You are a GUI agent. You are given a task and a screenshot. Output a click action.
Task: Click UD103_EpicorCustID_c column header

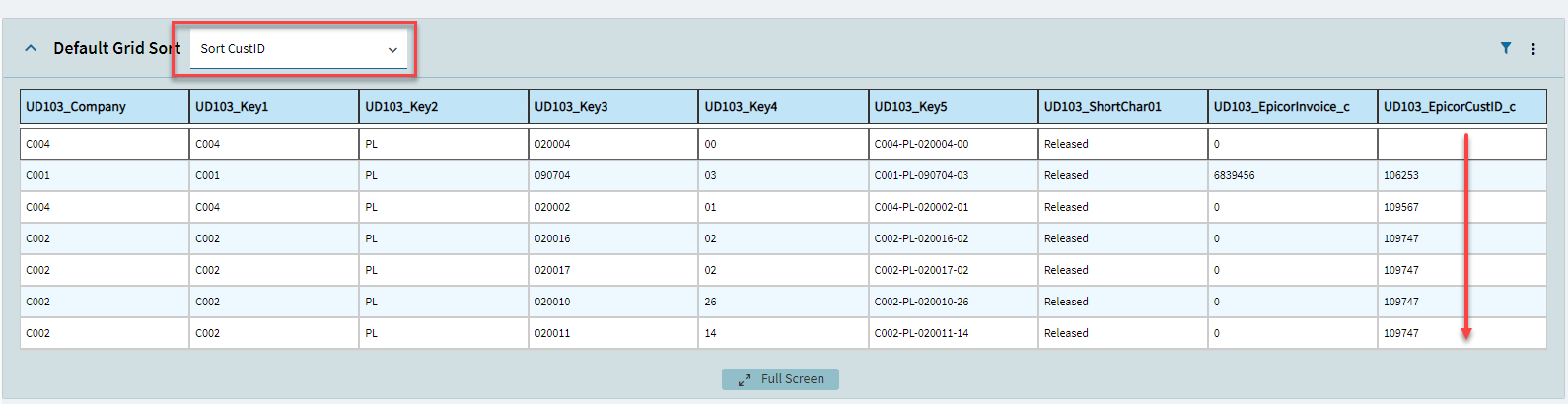click(x=1462, y=106)
